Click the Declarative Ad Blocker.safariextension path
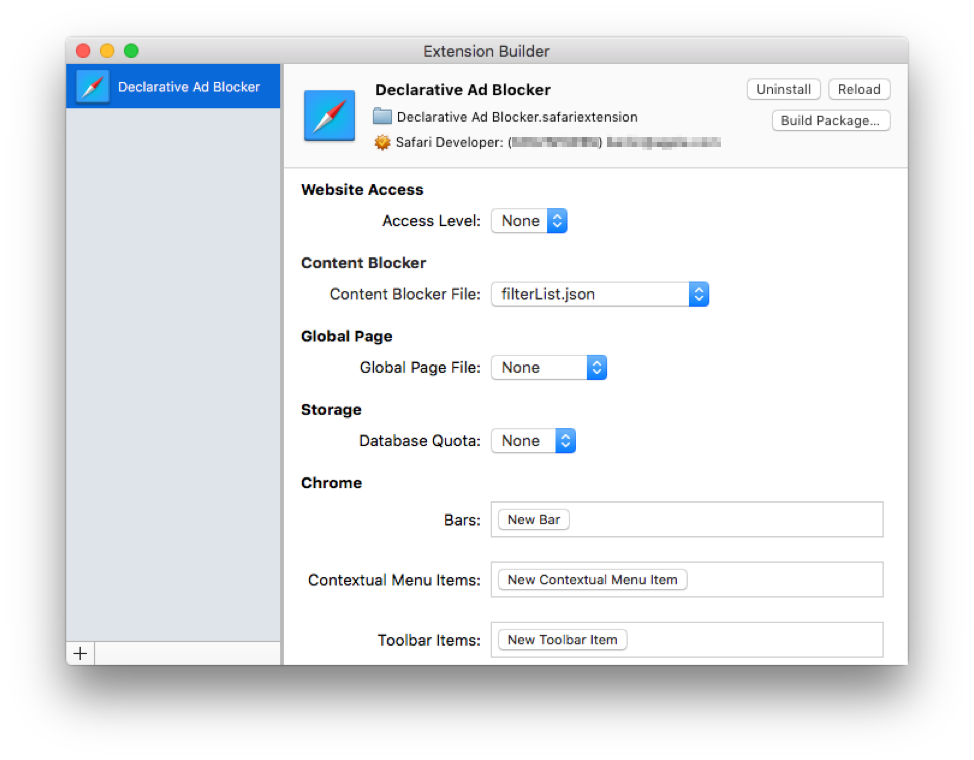The width and height of the screenshot is (974, 760). click(x=516, y=117)
